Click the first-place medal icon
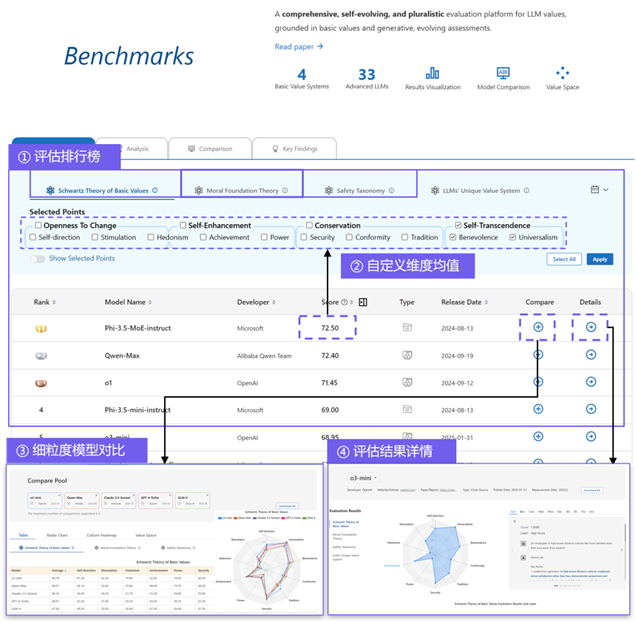Screen dimensions: 636x623 coord(41,329)
